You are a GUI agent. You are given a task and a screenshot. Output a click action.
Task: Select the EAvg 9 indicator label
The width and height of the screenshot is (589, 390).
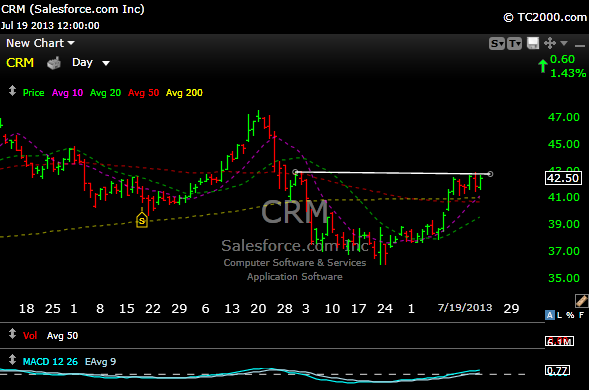coord(100,361)
